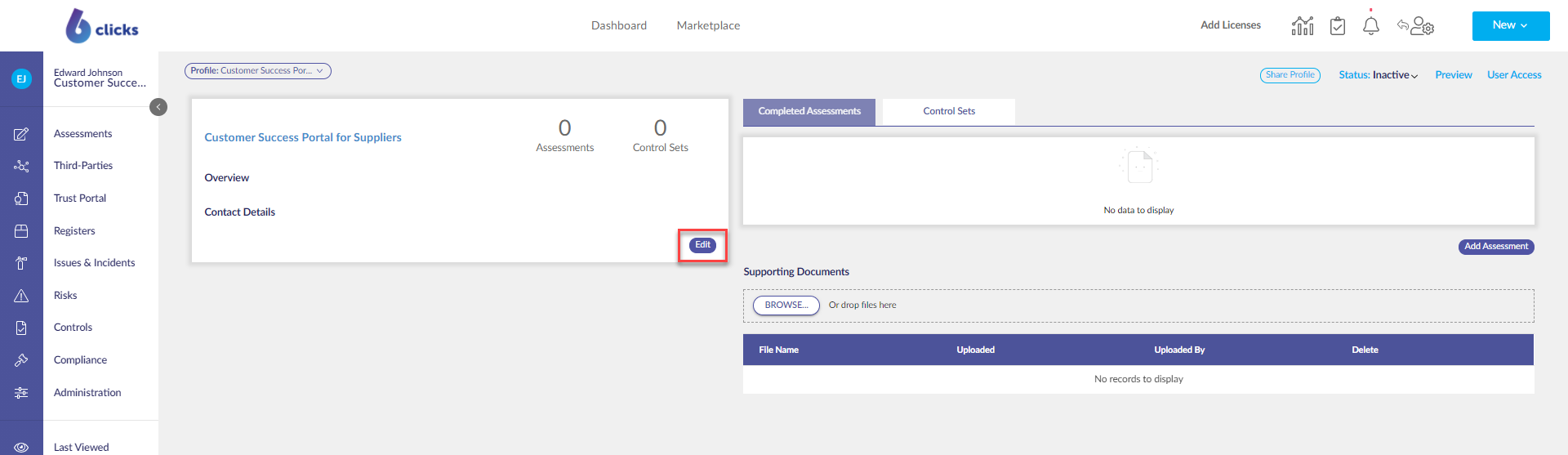The width and height of the screenshot is (1568, 455).
Task: Open the Status Inactive dropdown
Action: (x=1378, y=75)
